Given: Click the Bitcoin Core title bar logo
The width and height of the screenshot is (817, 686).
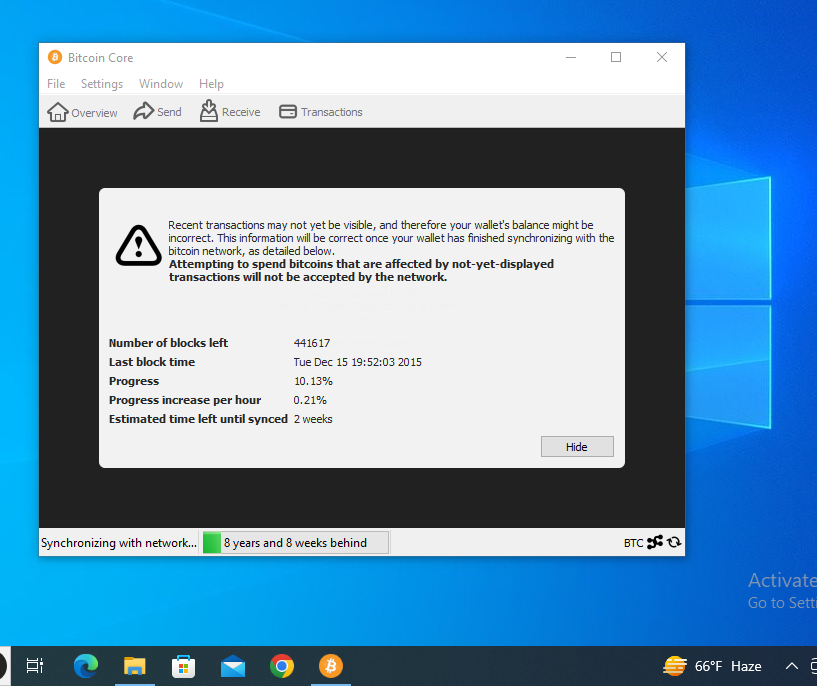Looking at the screenshot, I should pos(55,57).
